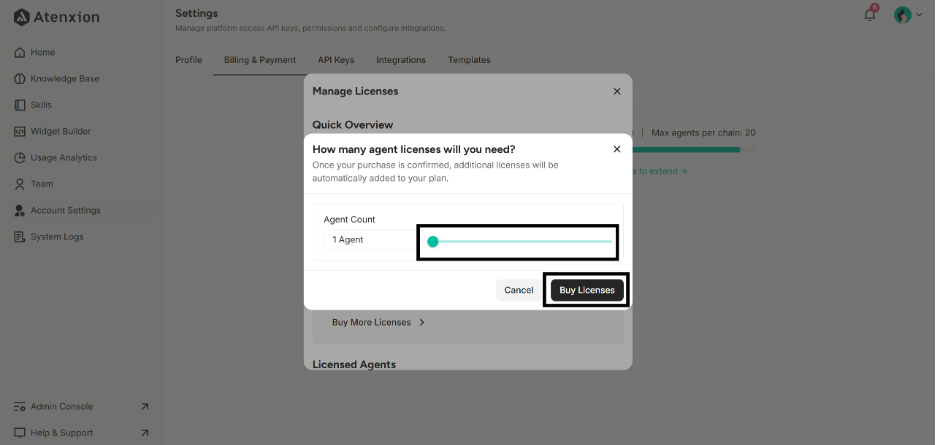Click the Atenxion logo icon
This screenshot has height=445, width=936.
pos(21,17)
